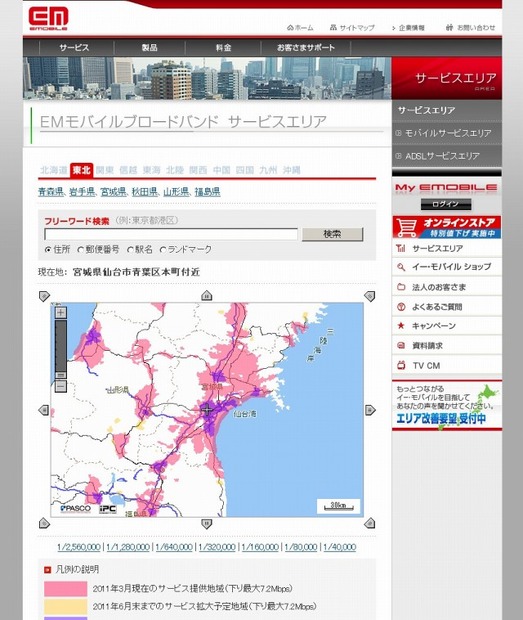Select the 郵便番号 radio button
Image resolution: width=523 pixels, height=620 pixels.
point(81,250)
